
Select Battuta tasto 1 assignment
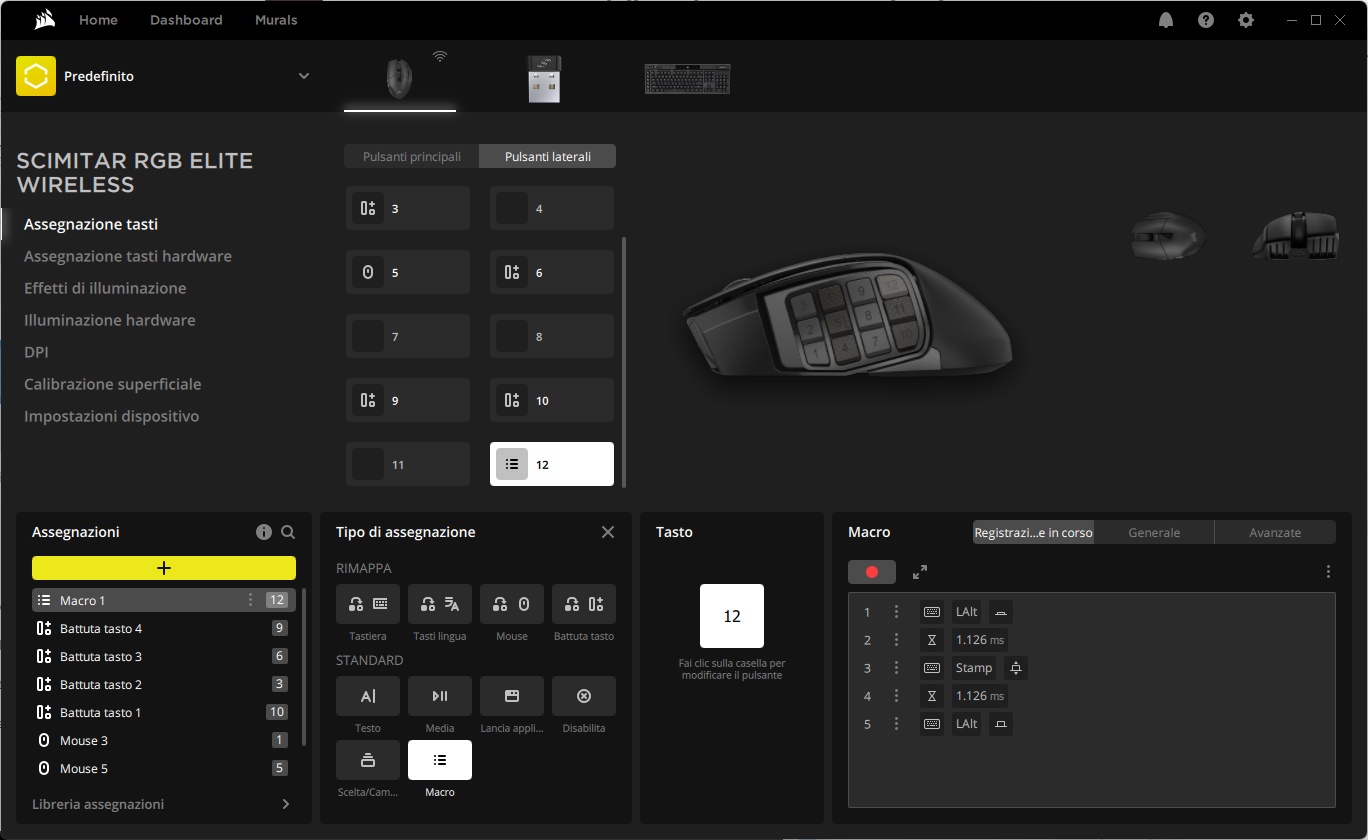(x=164, y=712)
